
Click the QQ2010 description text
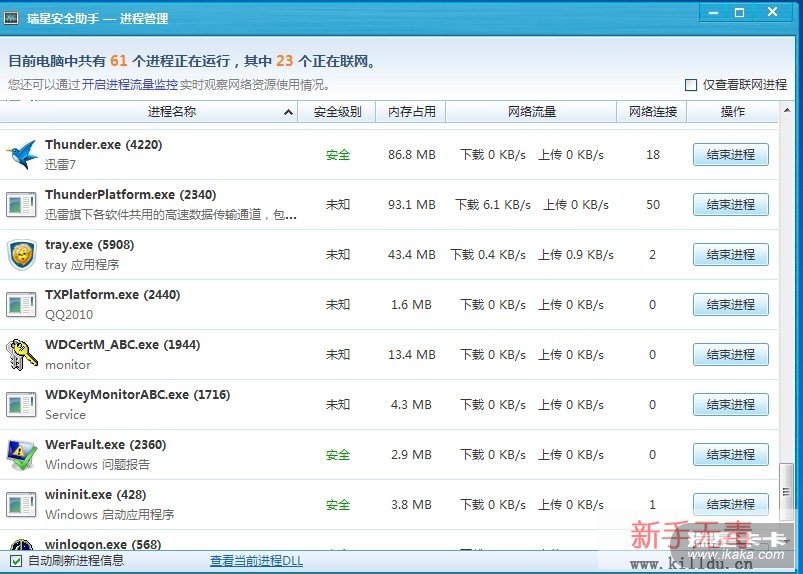(x=69, y=314)
